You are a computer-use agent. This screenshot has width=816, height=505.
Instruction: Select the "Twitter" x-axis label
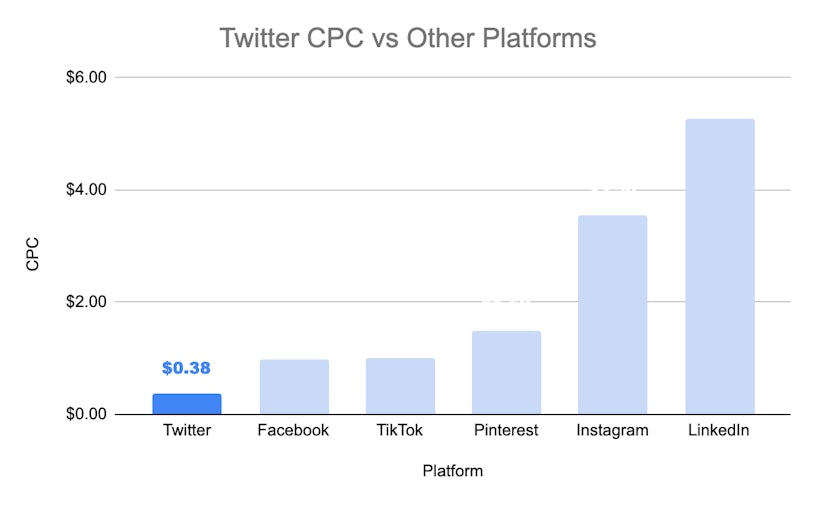click(187, 431)
